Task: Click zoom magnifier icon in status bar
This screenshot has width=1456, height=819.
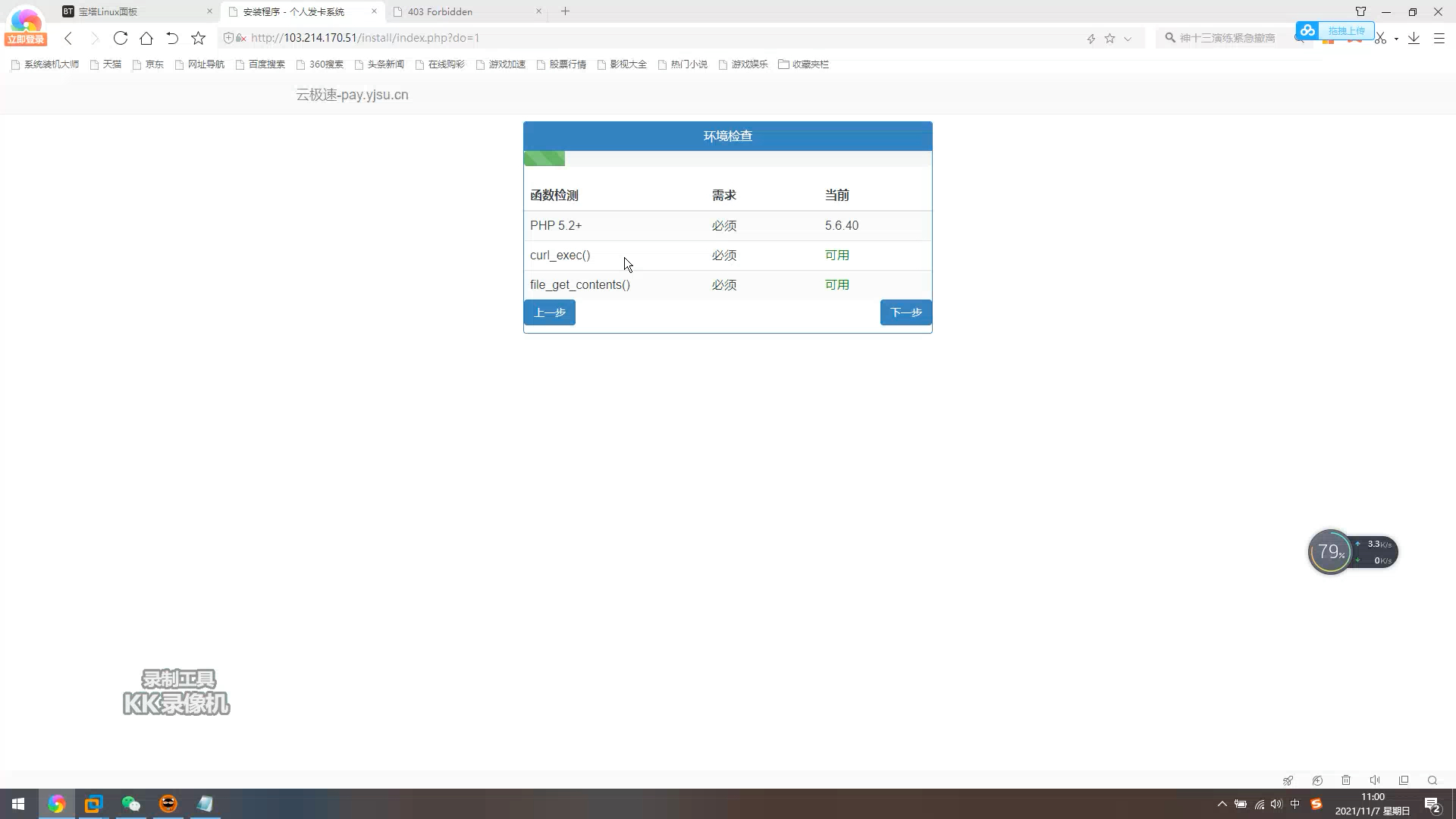Action: point(1432,780)
